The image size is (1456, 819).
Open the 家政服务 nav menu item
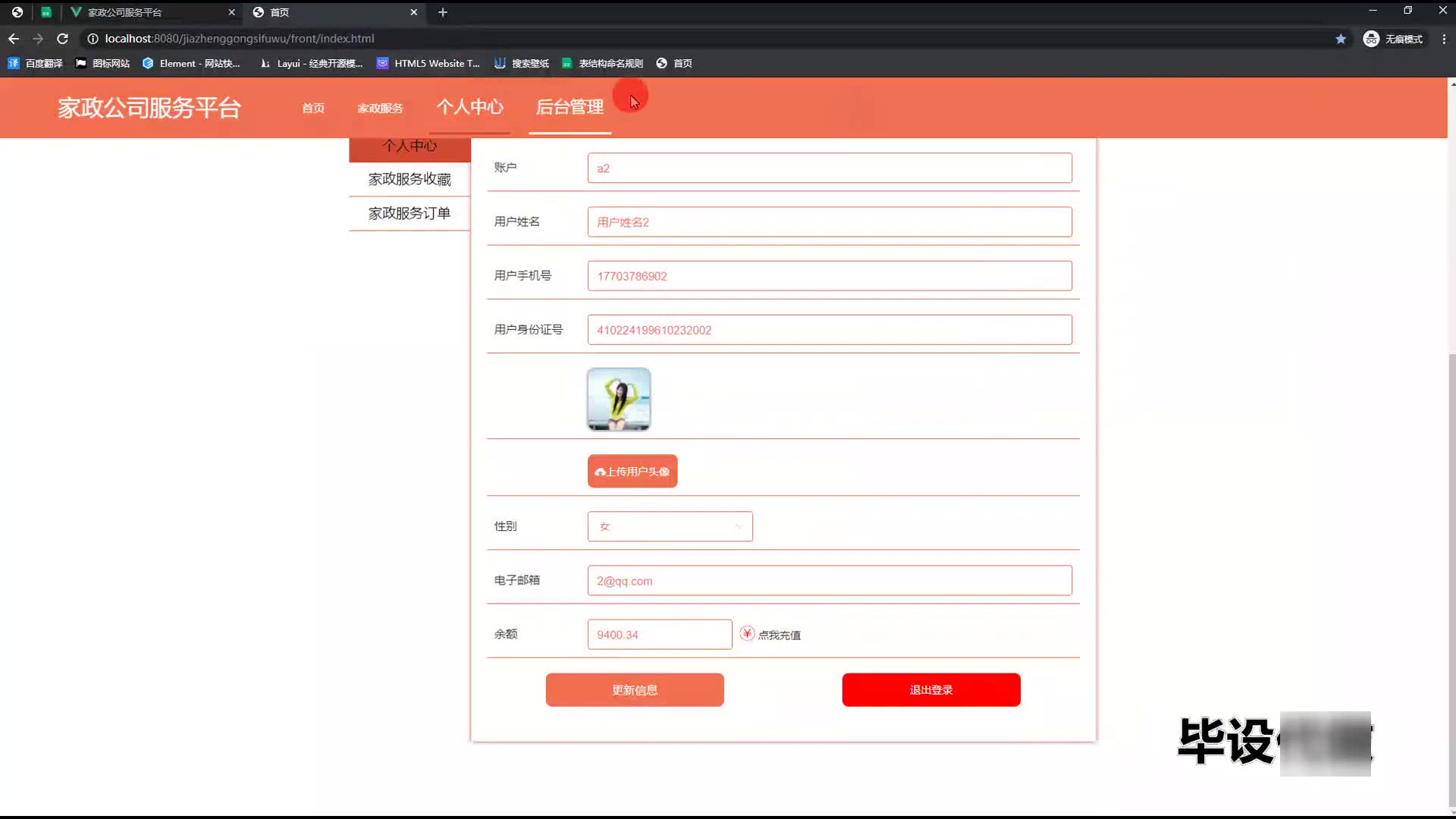(380, 108)
